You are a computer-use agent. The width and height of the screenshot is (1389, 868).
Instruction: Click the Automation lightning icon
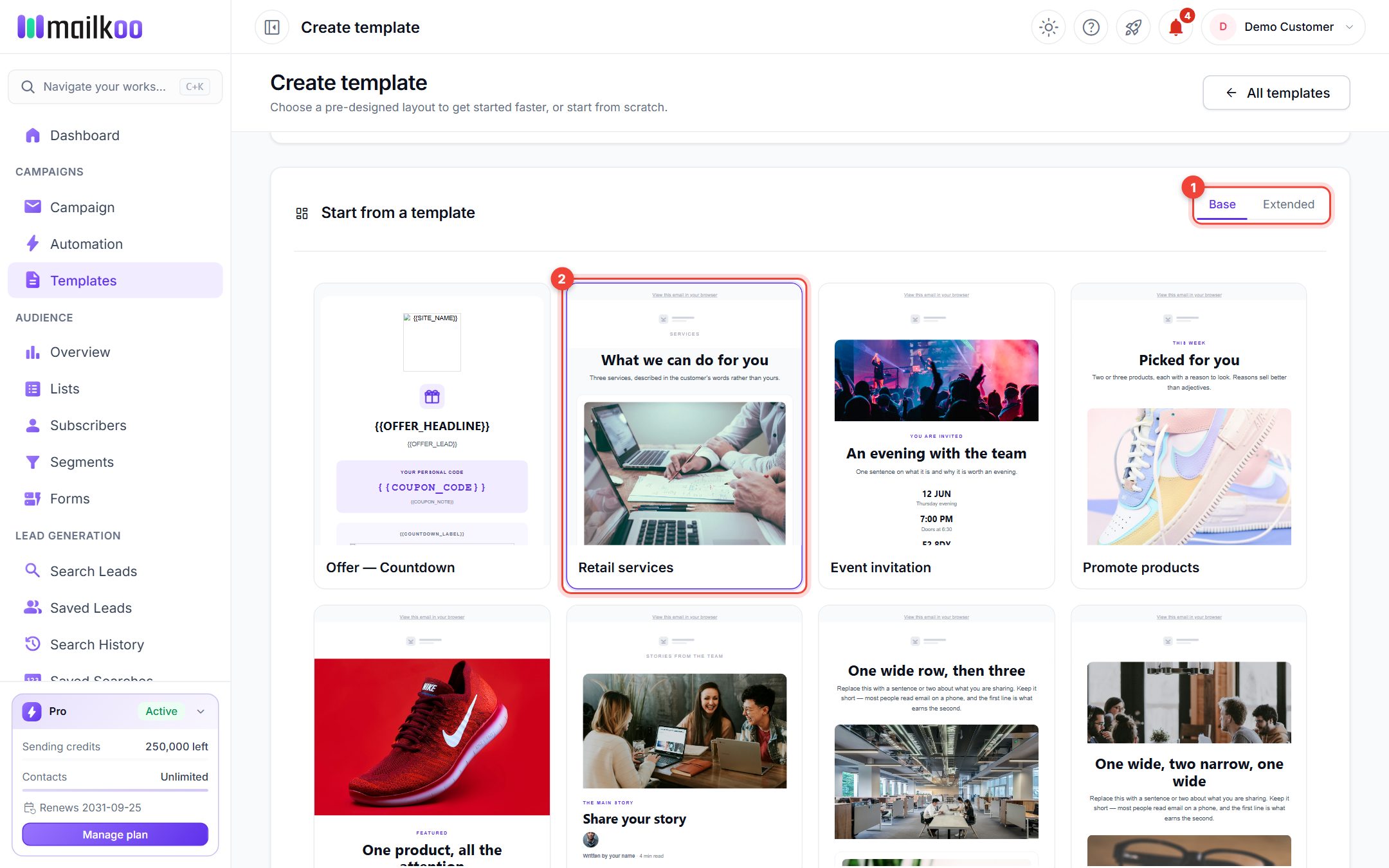32,244
